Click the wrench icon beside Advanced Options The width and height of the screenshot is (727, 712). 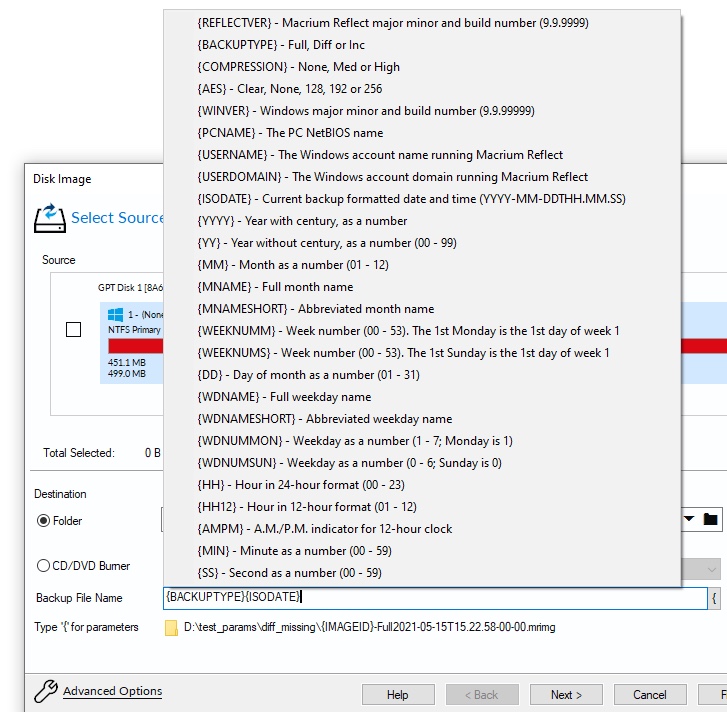[45, 692]
